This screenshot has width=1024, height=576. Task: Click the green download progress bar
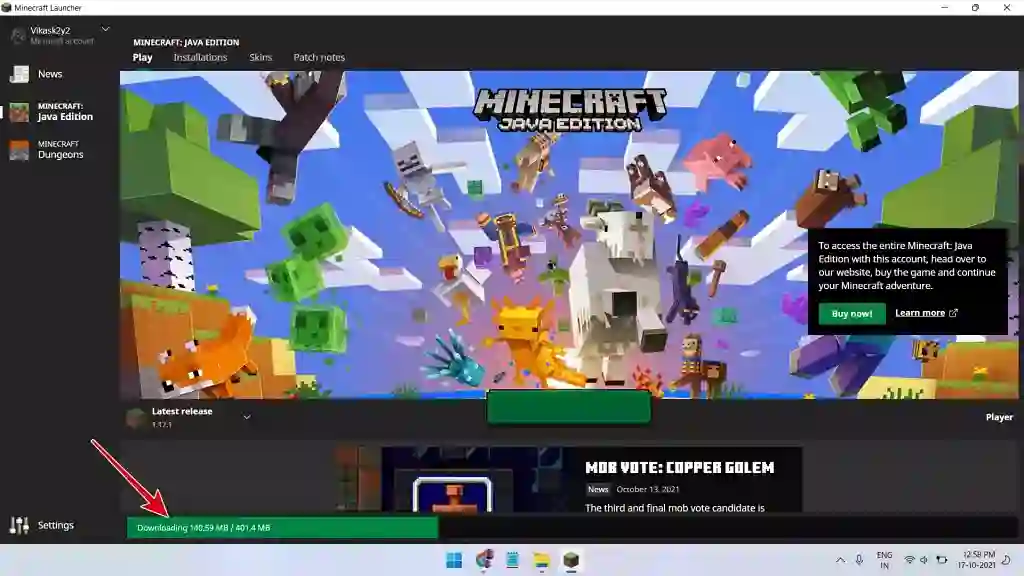click(282, 528)
